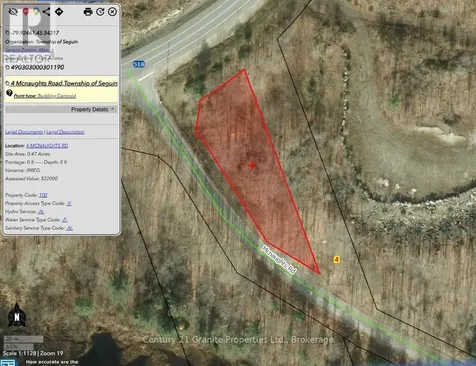Image resolution: width=476 pixels, height=366 pixels.
Task: Open directions with the diamond arrow icon
Action: click(59, 12)
